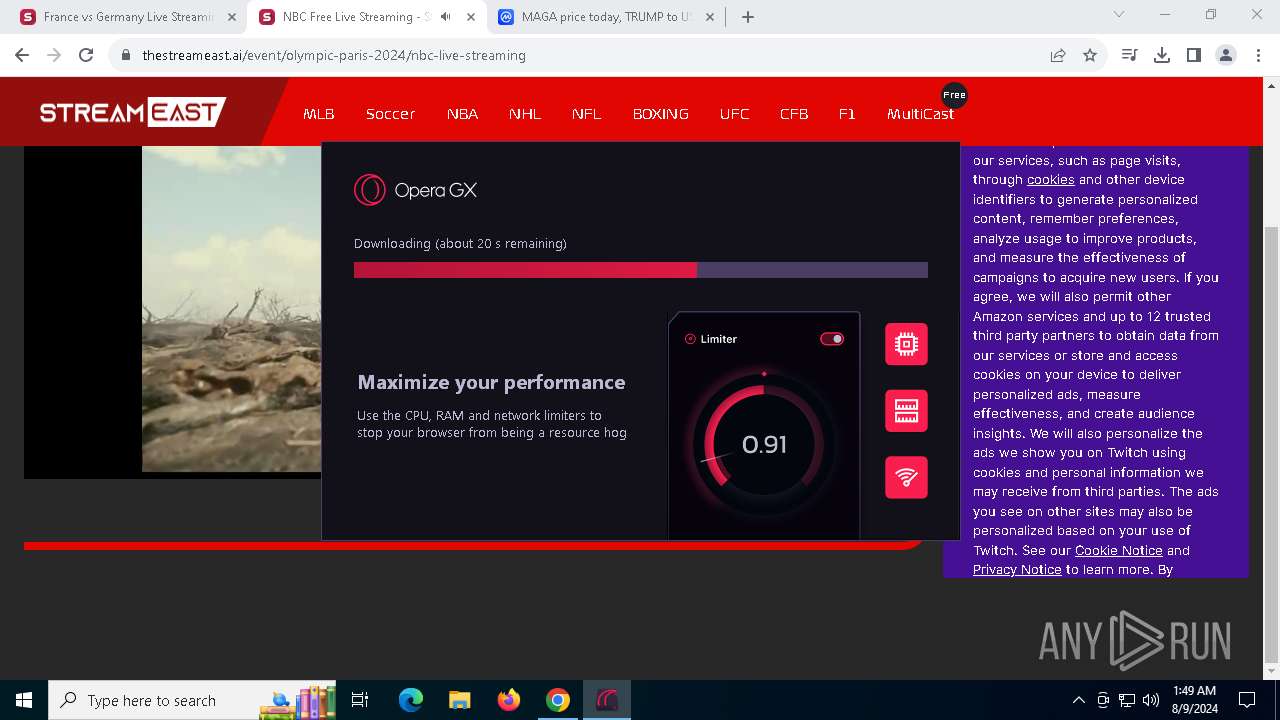This screenshot has height=720, width=1280.
Task: Open Chrome downloads icon
Action: [x=1162, y=55]
